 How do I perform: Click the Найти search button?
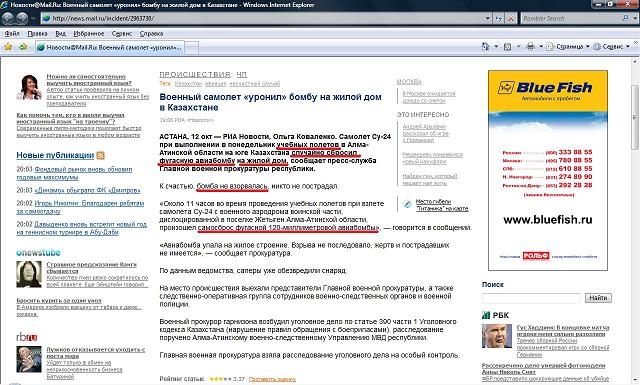(x=598, y=298)
